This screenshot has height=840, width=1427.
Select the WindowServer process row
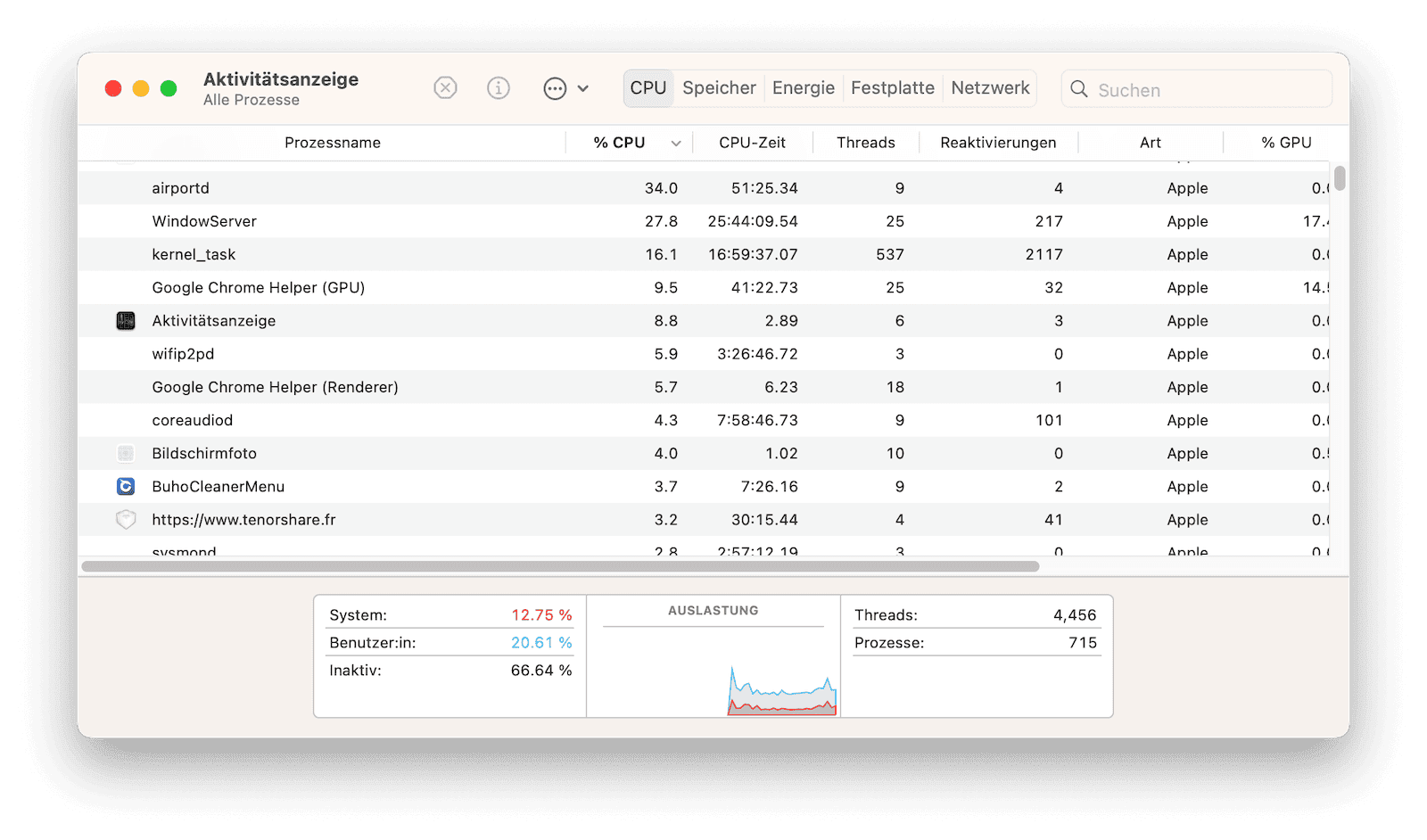[704, 221]
